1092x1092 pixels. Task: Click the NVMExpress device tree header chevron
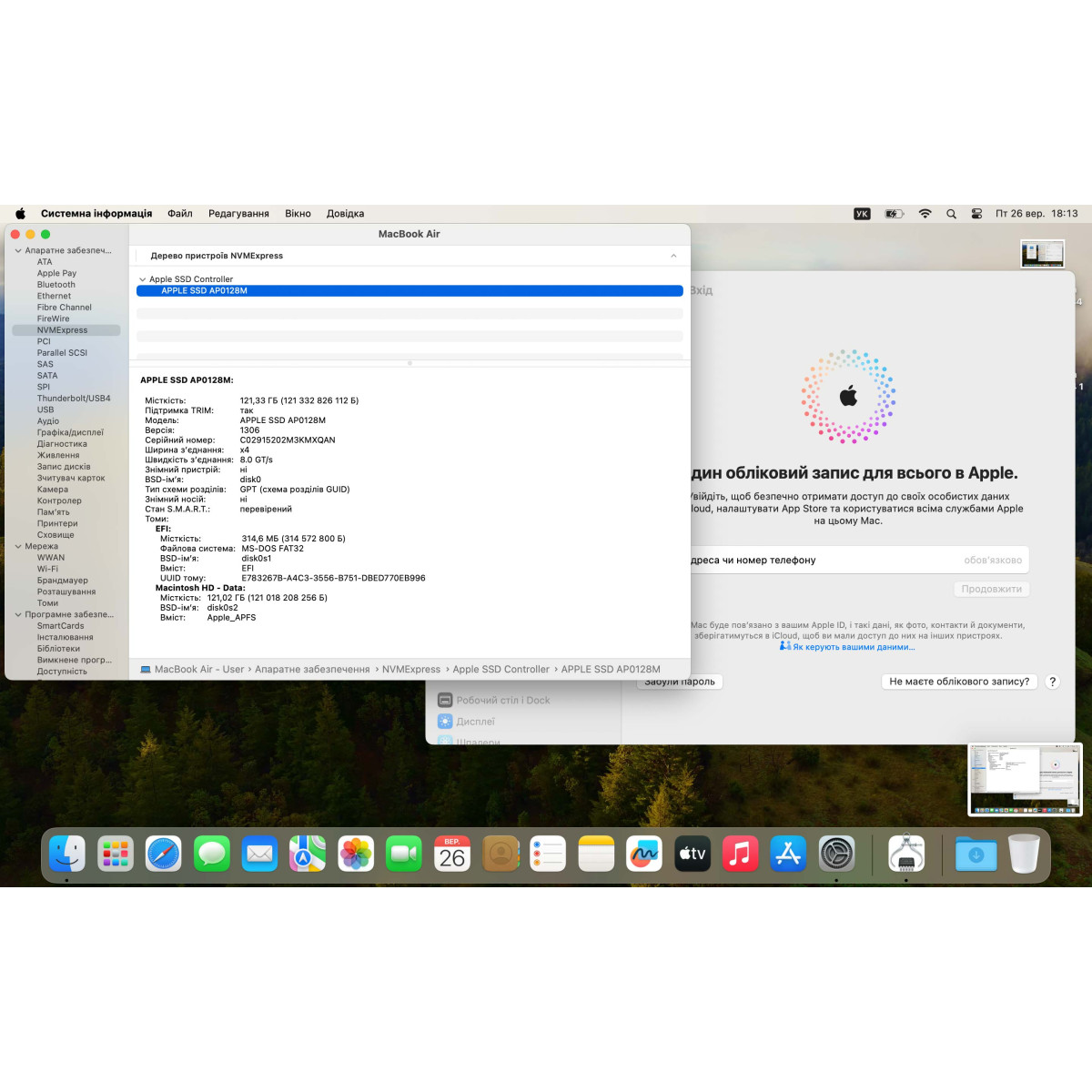point(673,256)
